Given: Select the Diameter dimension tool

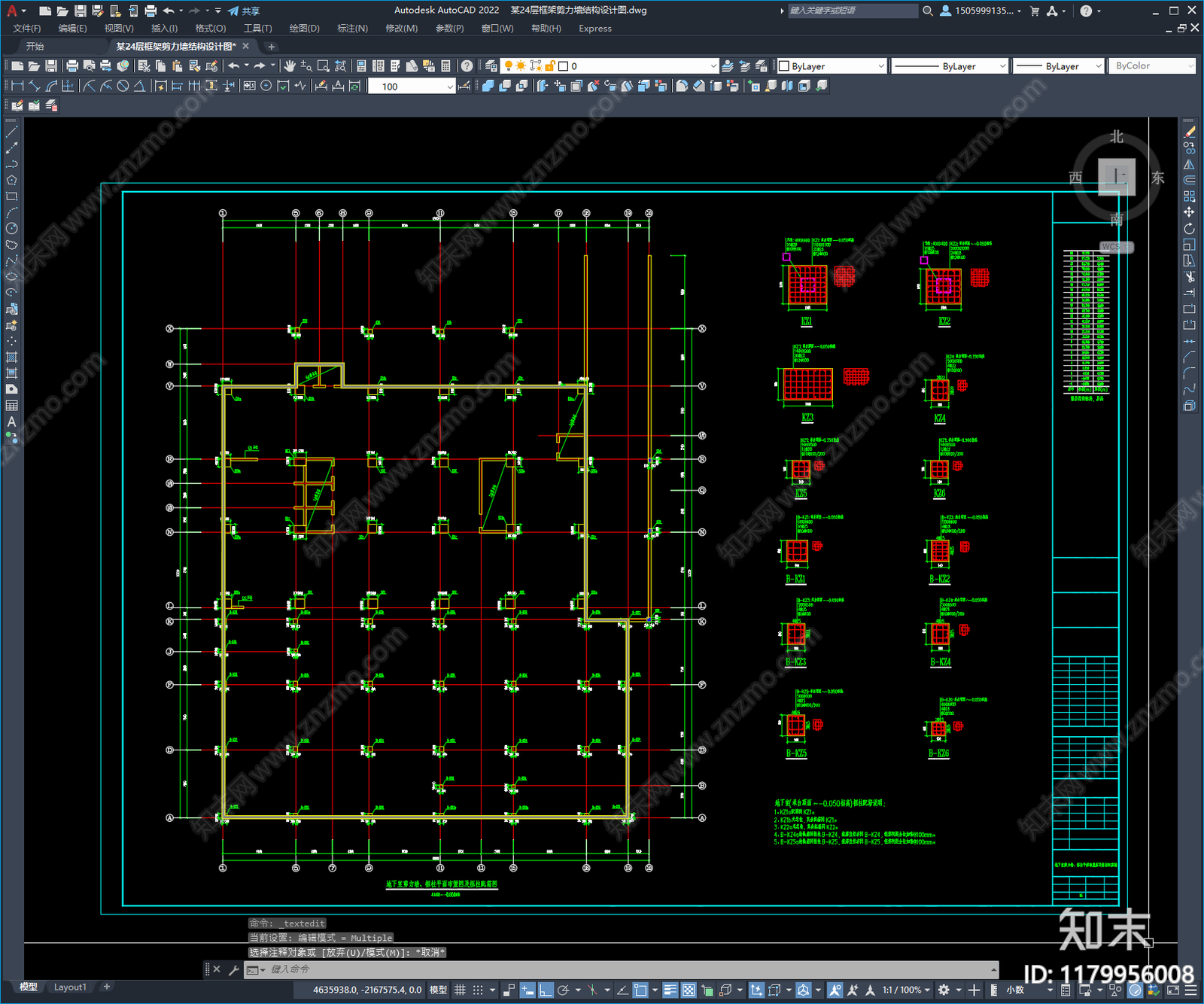Looking at the screenshot, I should click(123, 86).
